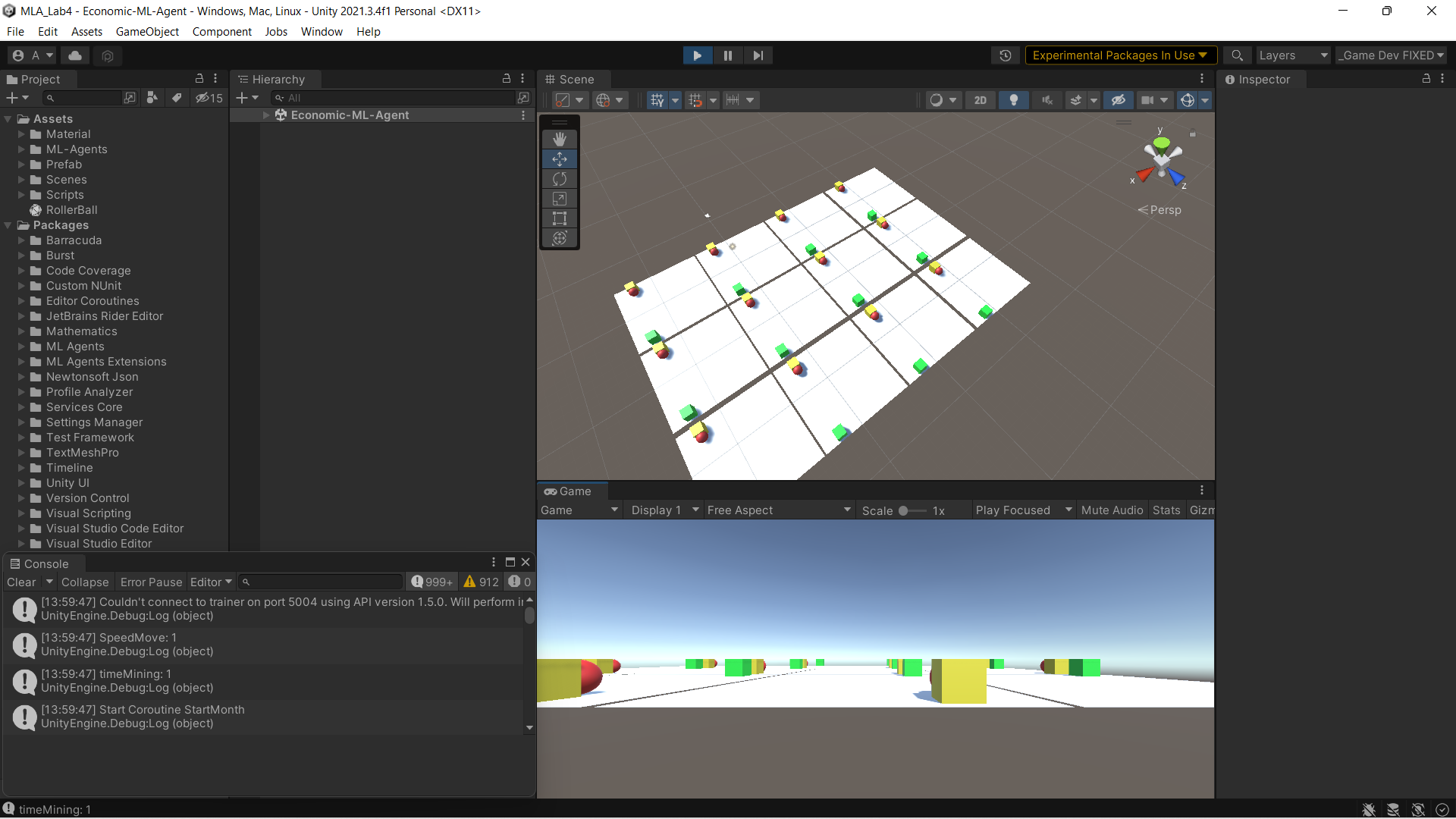Screen dimensions: 1456x819
Task: Open the Window menu
Action: pyautogui.click(x=322, y=32)
